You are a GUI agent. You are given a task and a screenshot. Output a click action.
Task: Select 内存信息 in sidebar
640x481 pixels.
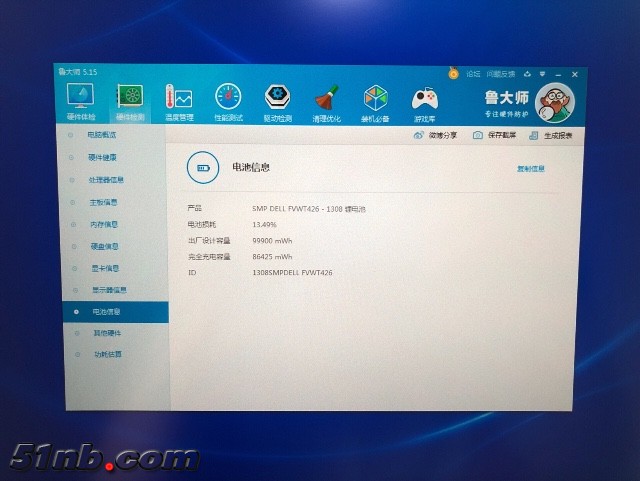point(104,224)
